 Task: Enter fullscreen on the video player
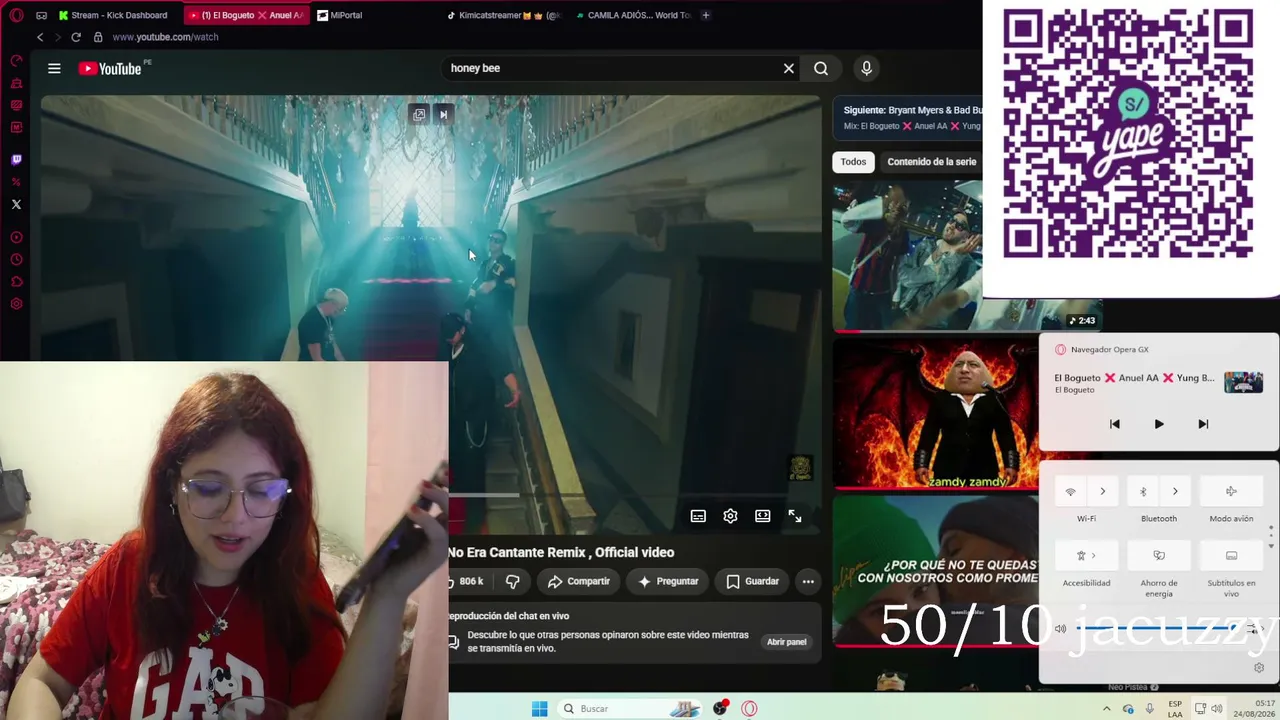pos(795,516)
